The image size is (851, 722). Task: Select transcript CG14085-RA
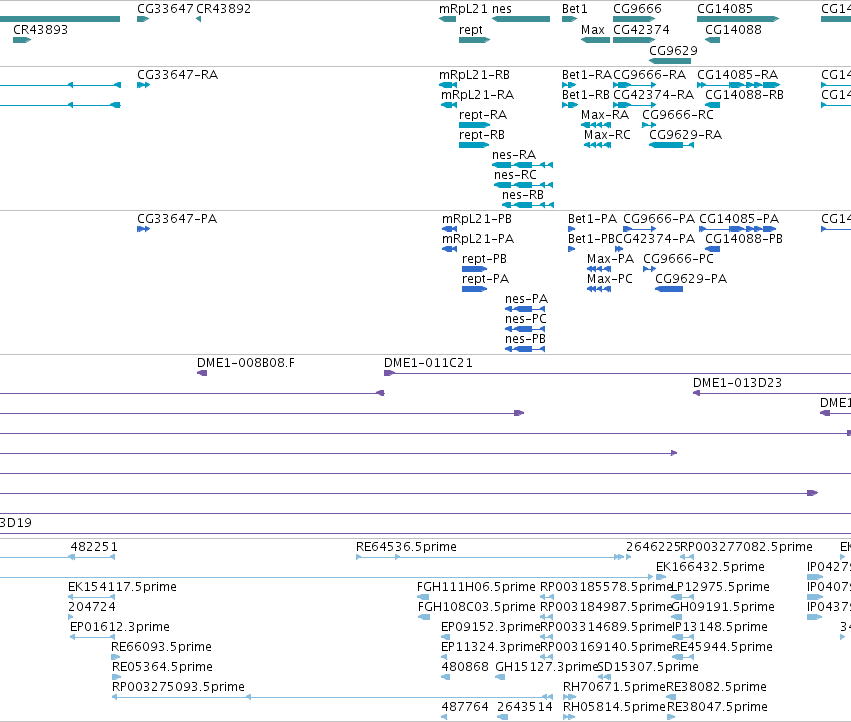point(738,85)
